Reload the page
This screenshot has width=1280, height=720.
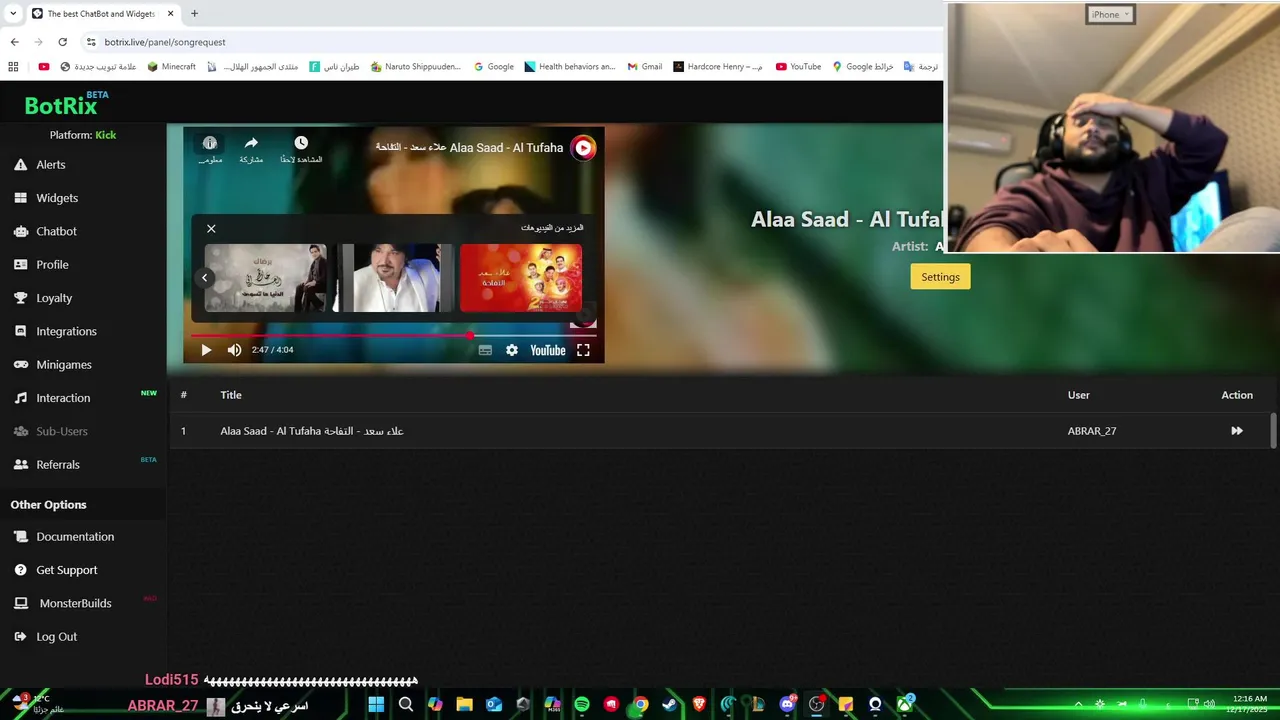[62, 42]
